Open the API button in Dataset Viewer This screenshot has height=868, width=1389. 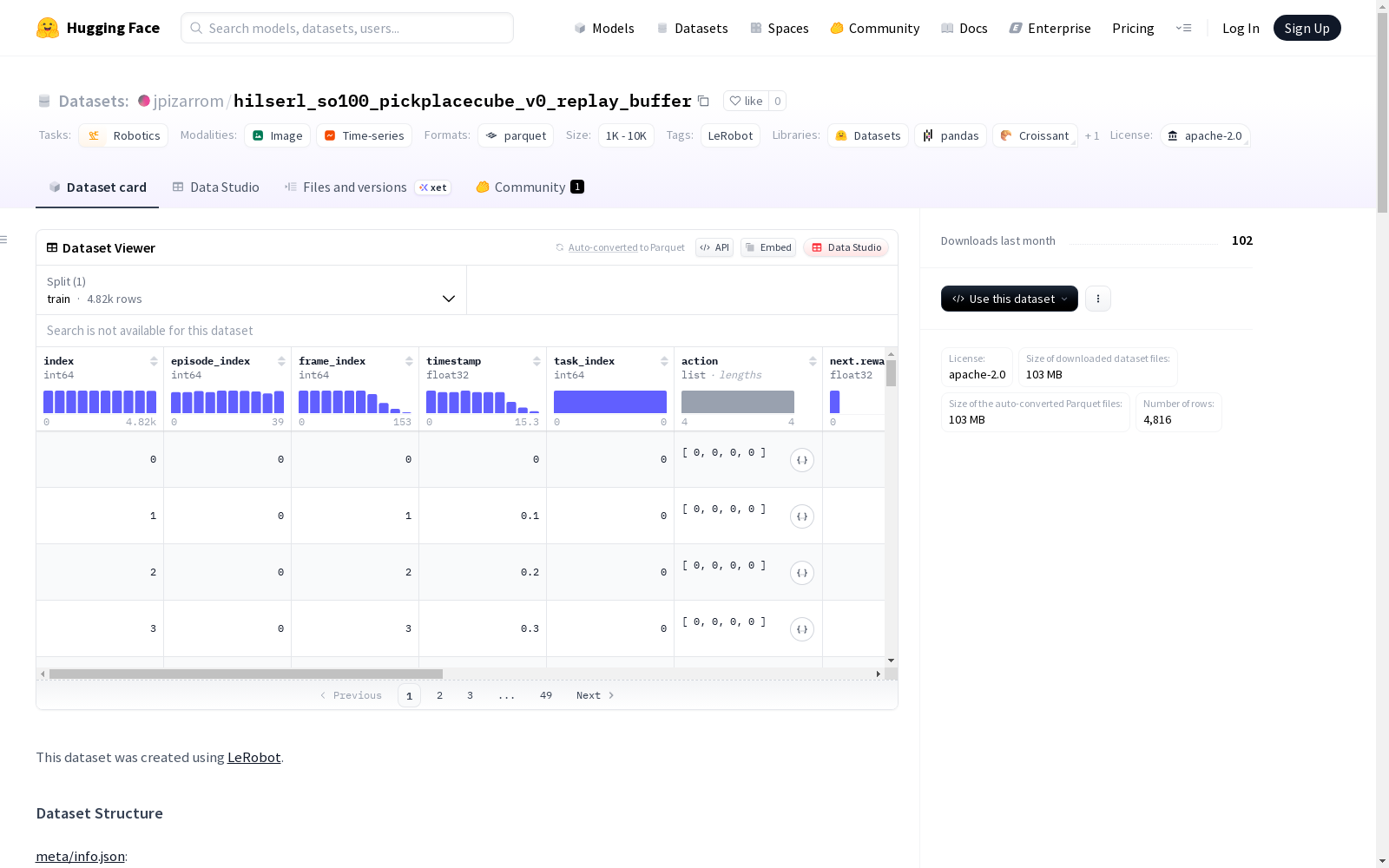click(x=714, y=247)
